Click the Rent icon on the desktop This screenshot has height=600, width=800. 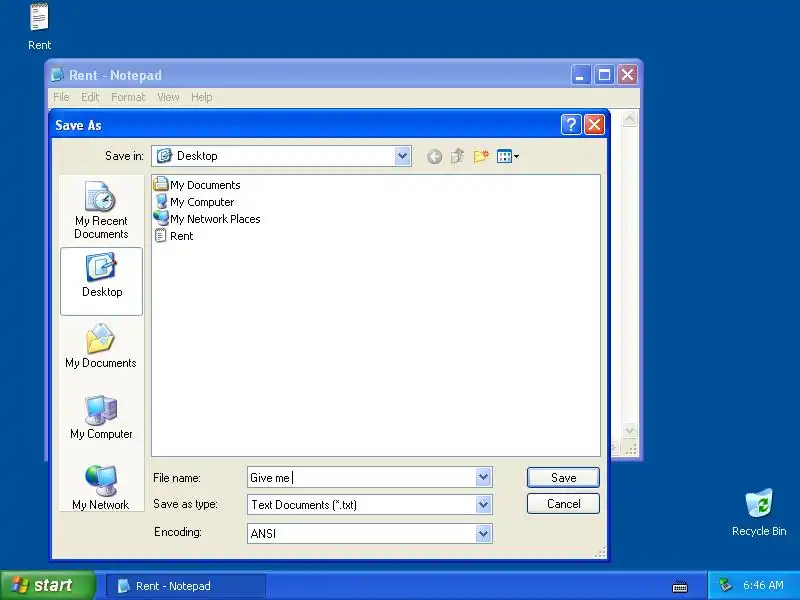pyautogui.click(x=39, y=27)
